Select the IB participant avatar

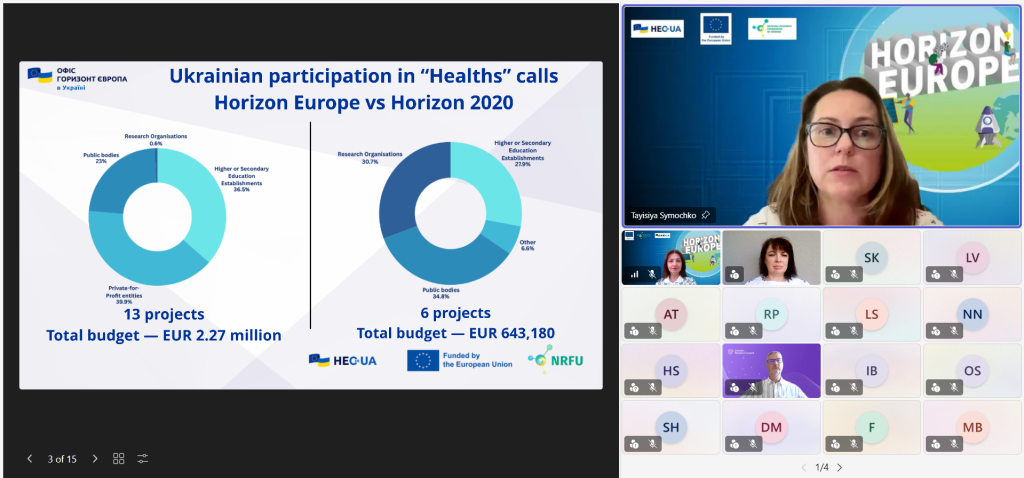click(872, 370)
